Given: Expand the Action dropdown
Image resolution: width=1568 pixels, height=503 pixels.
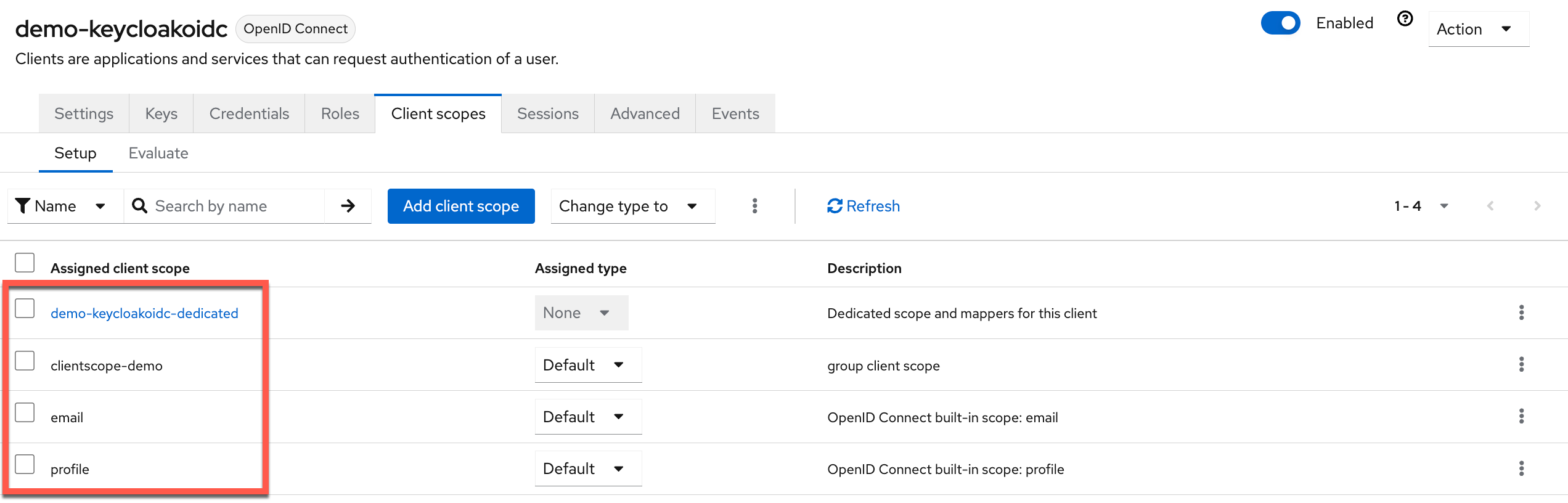Looking at the screenshot, I should pos(1478,29).
